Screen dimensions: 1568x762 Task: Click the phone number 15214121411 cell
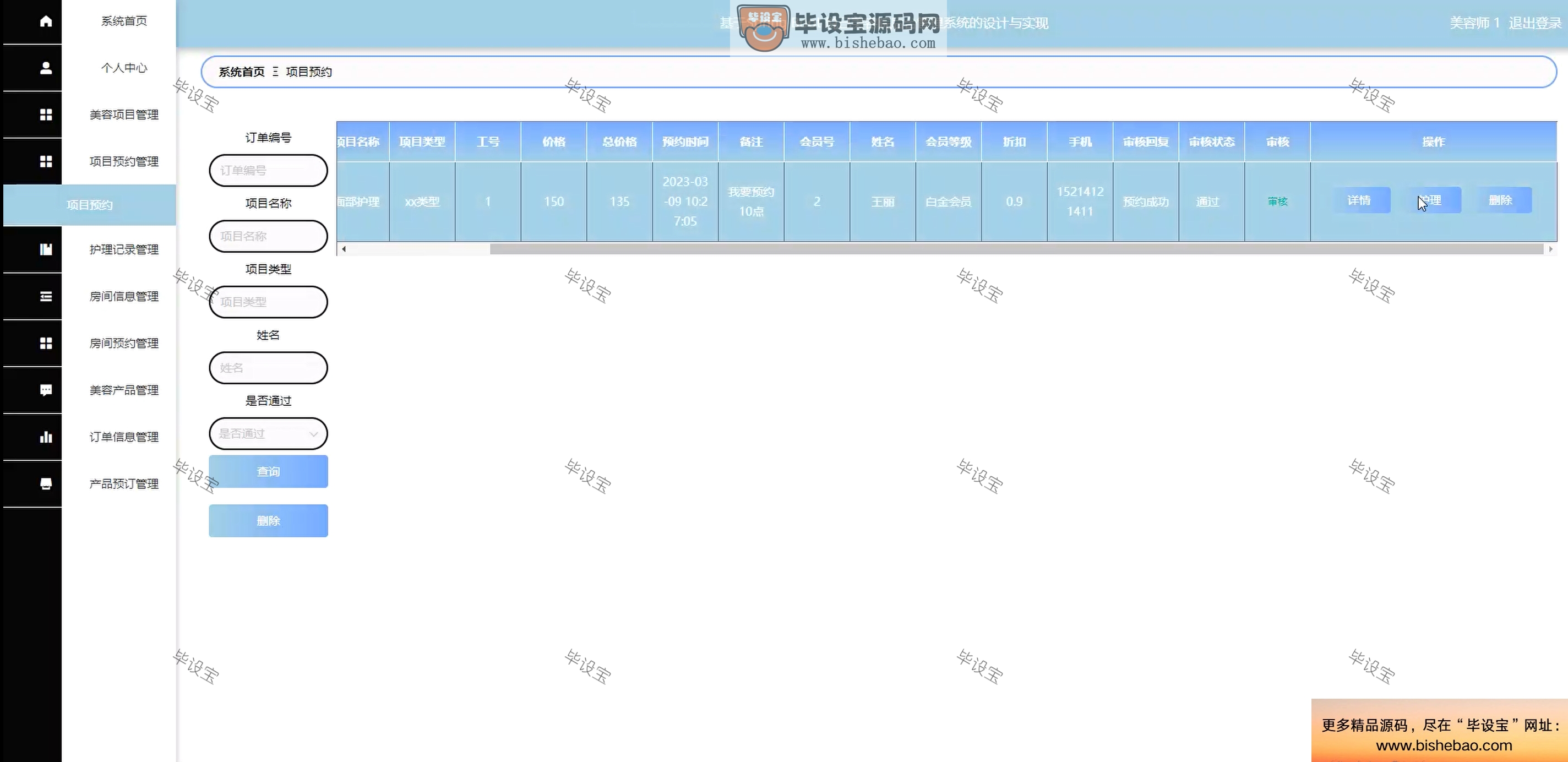1080,202
